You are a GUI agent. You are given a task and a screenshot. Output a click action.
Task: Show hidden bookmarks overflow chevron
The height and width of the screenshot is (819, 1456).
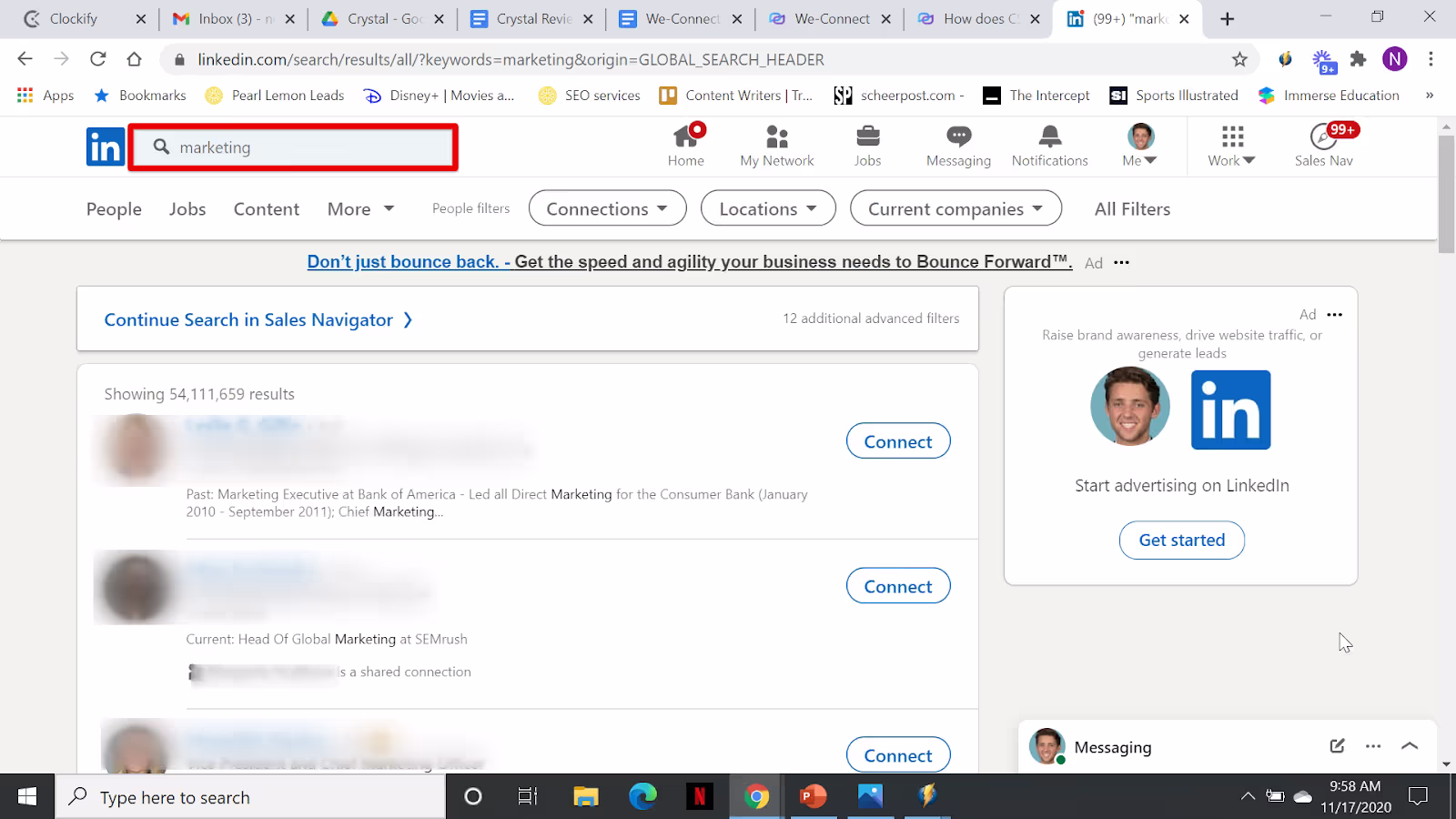pyautogui.click(x=1430, y=96)
